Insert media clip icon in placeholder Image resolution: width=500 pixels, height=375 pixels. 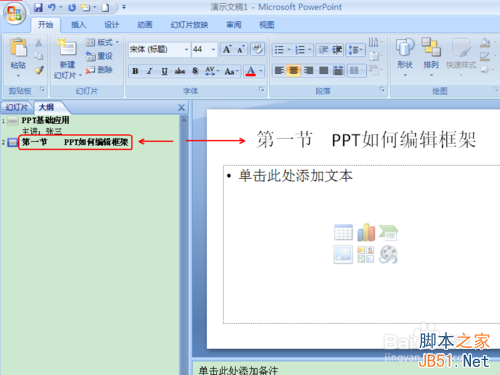[388, 255]
